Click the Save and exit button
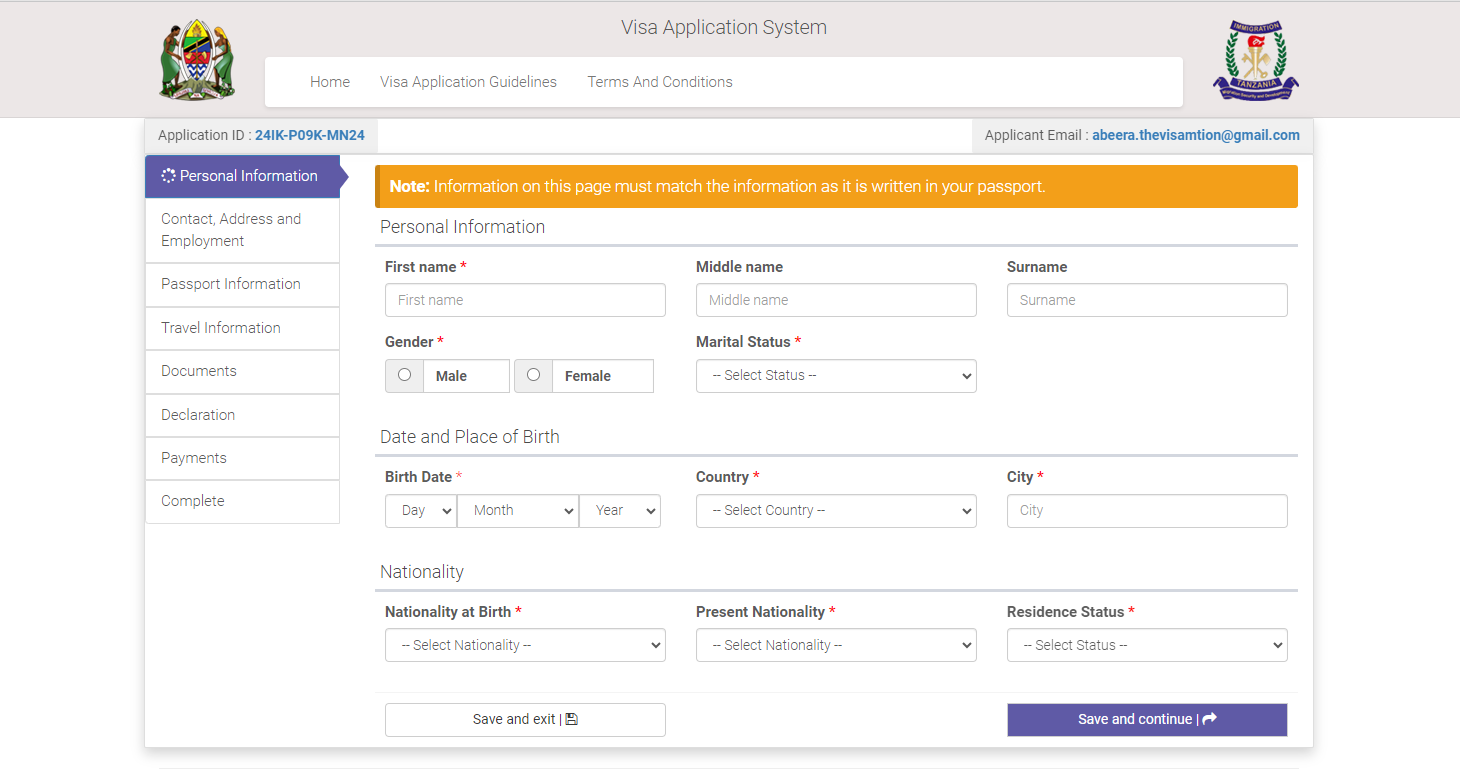This screenshot has height=769, width=1460. (525, 720)
